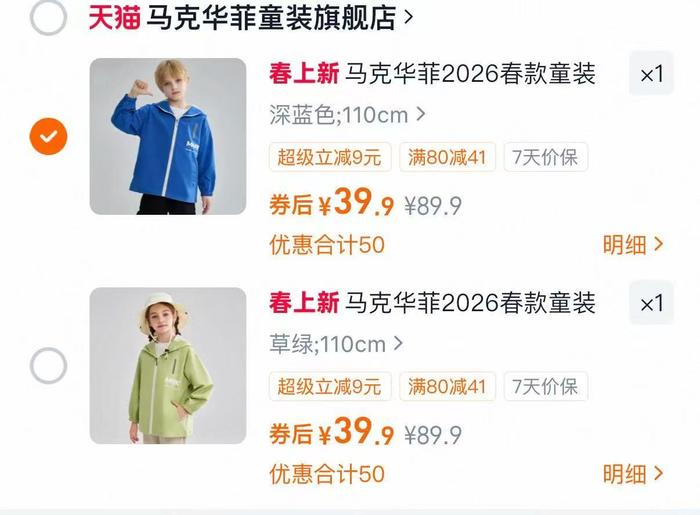Click the 天猫 logo beside store name
The image size is (700, 515).
coord(115,17)
